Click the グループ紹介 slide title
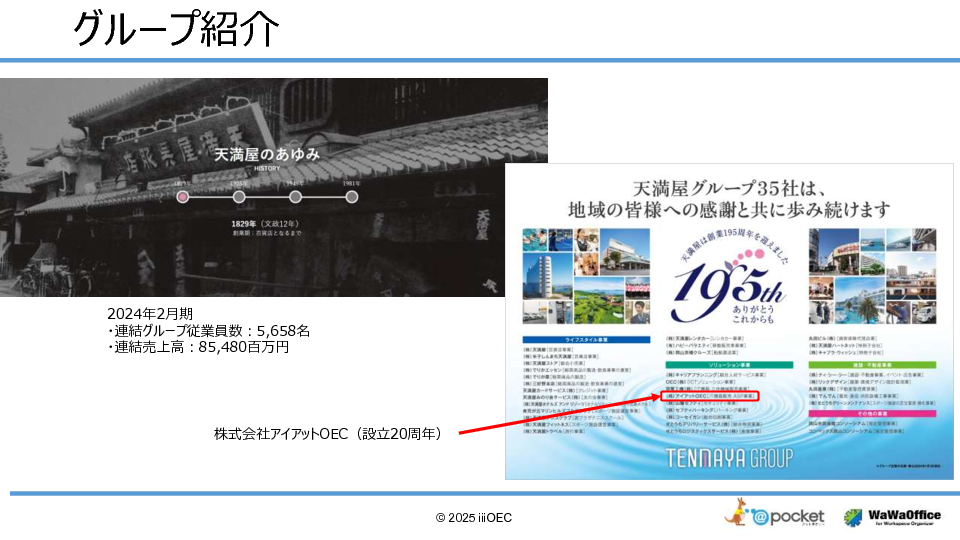The width and height of the screenshot is (960, 540). pos(175,30)
